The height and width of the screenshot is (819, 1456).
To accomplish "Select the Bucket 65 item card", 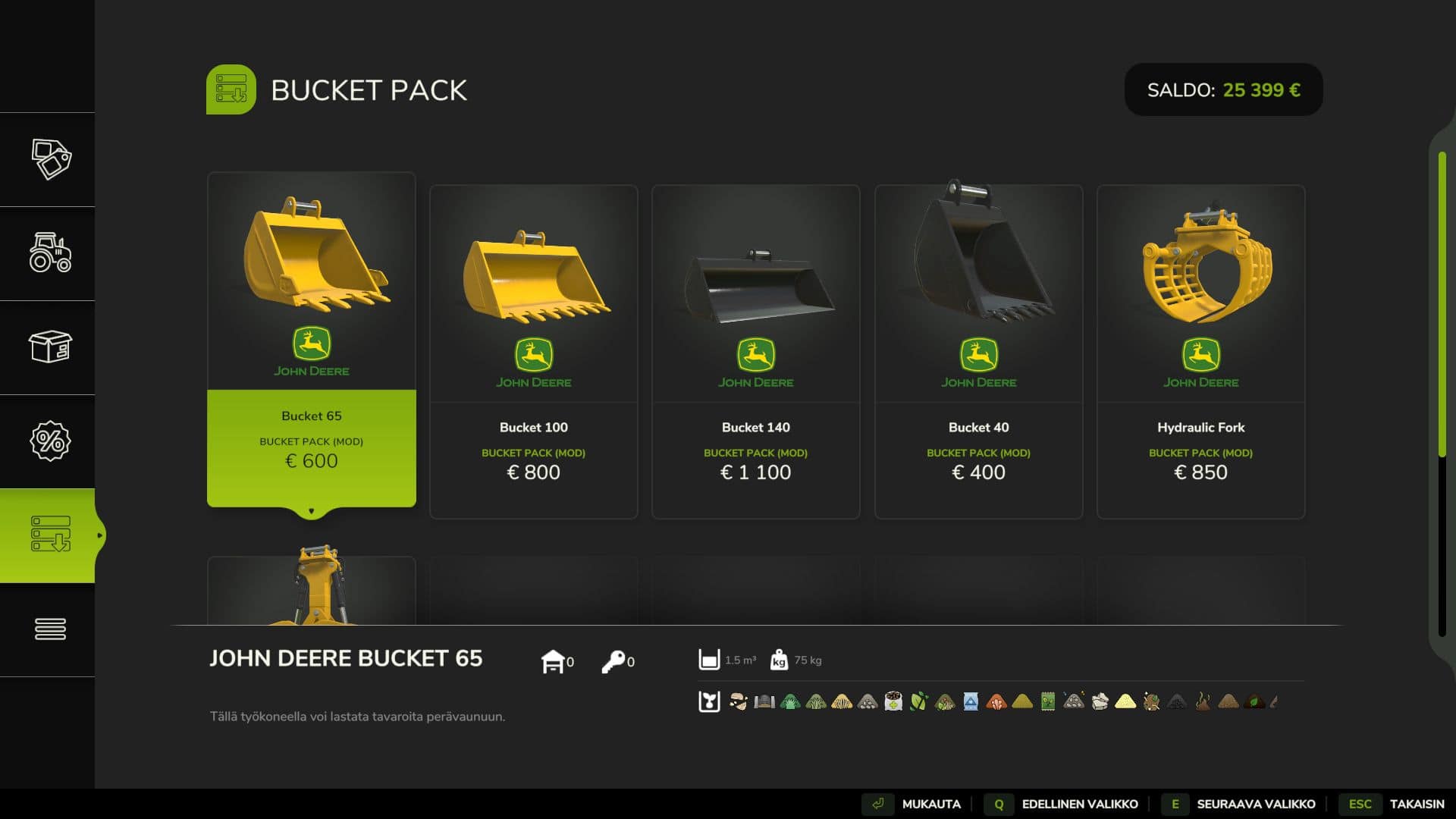I will point(312,340).
